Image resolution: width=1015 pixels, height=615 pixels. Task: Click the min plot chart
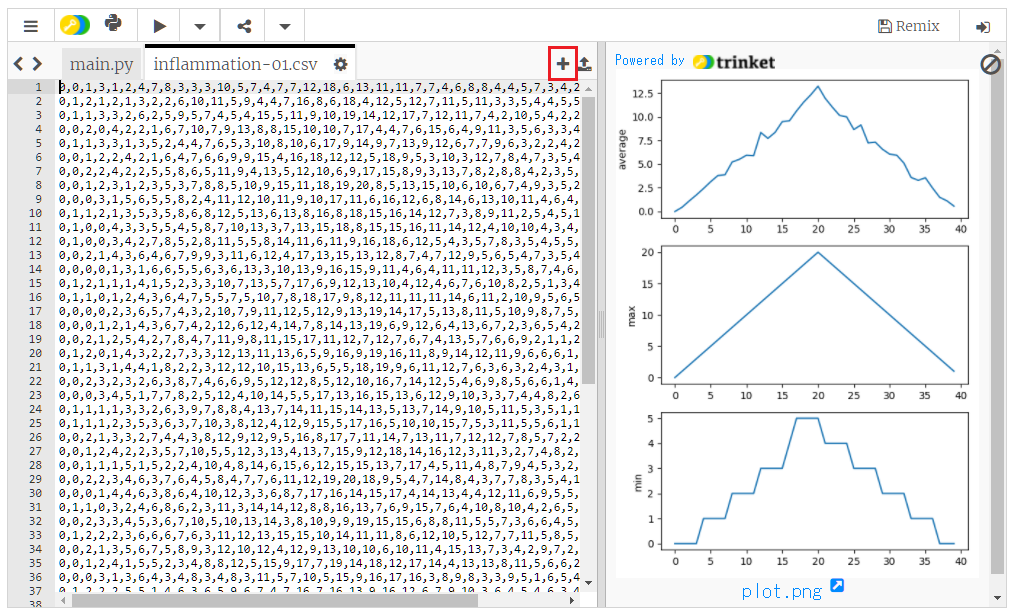tap(814, 481)
